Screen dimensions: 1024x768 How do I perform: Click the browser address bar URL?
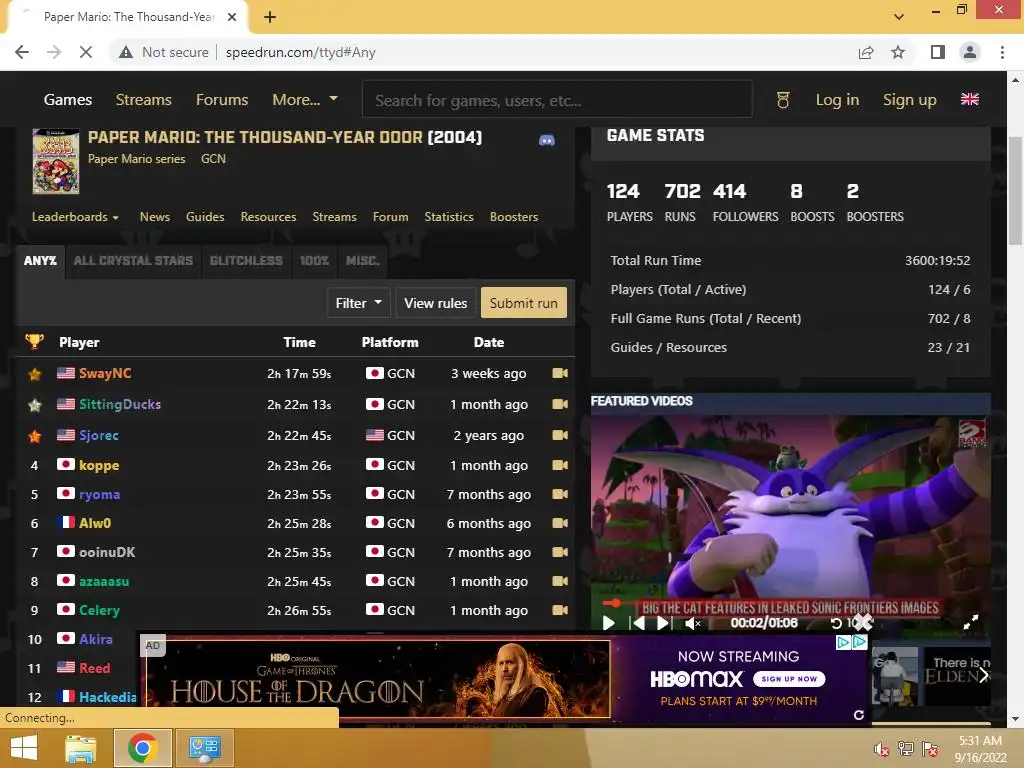tap(300, 52)
